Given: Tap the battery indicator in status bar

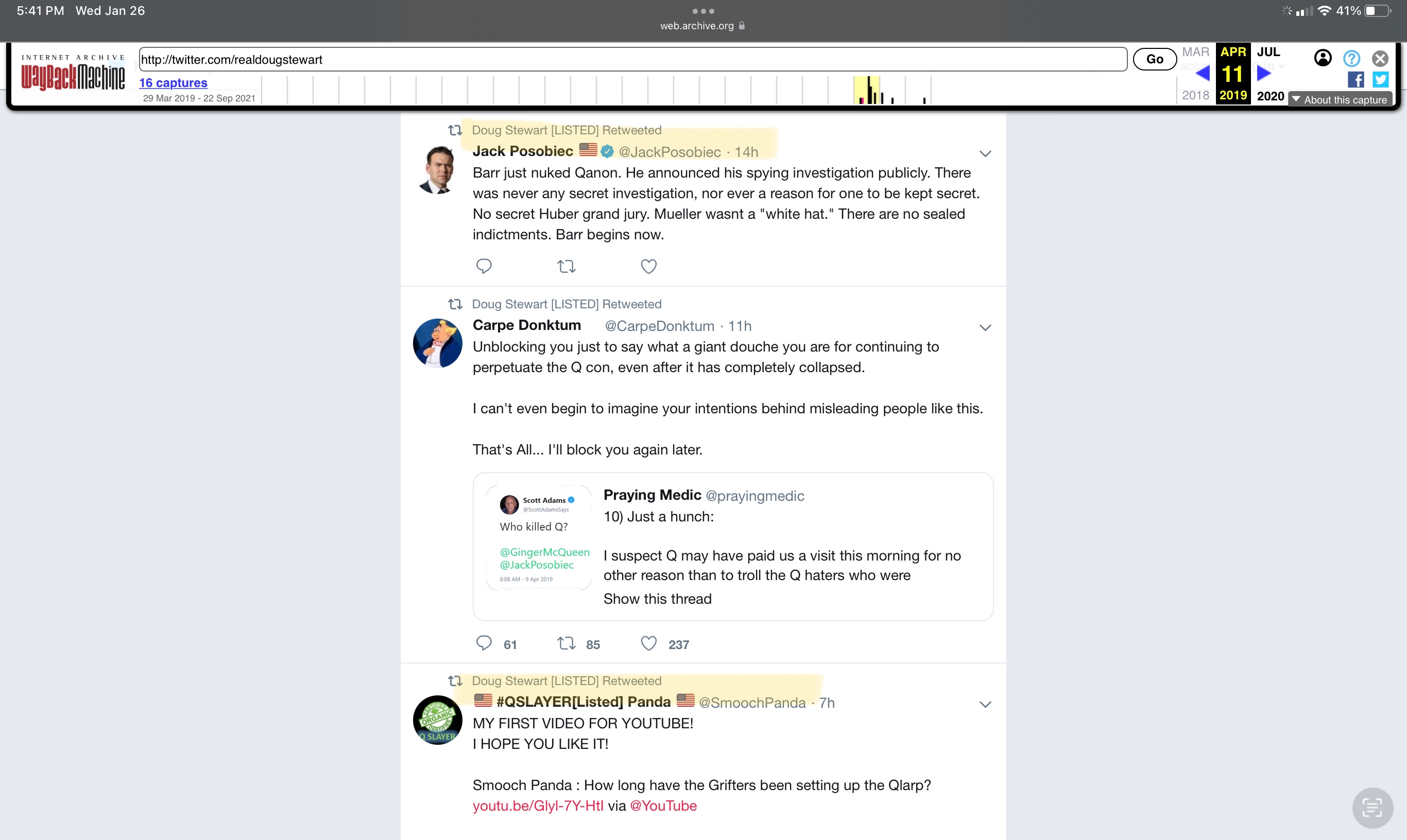Looking at the screenshot, I should coord(1378,11).
